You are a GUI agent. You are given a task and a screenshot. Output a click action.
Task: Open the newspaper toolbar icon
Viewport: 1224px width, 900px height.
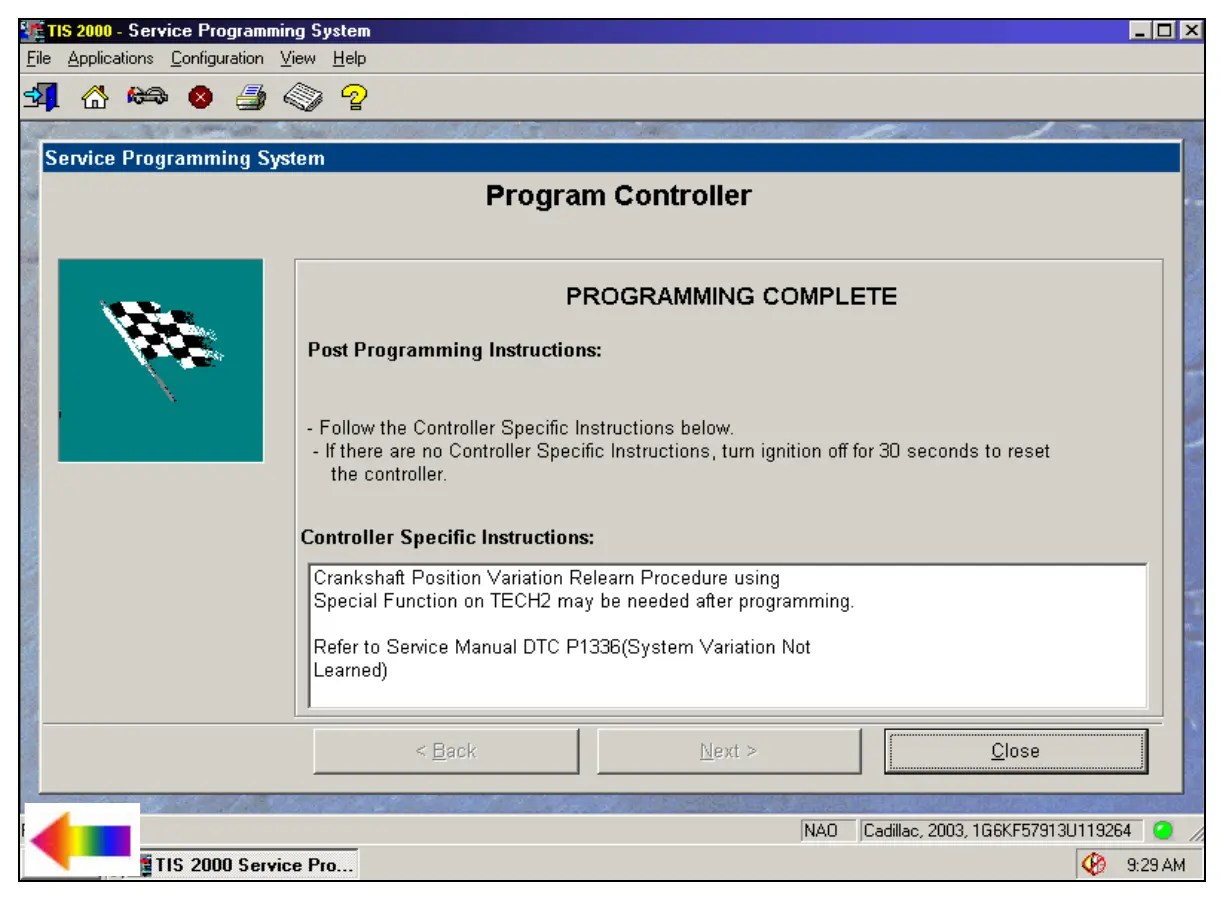pos(303,98)
